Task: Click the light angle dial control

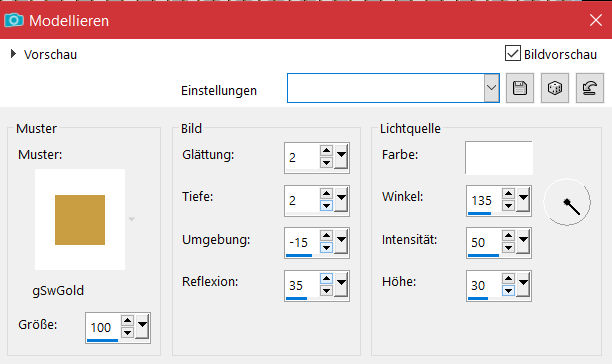Action: (x=567, y=202)
